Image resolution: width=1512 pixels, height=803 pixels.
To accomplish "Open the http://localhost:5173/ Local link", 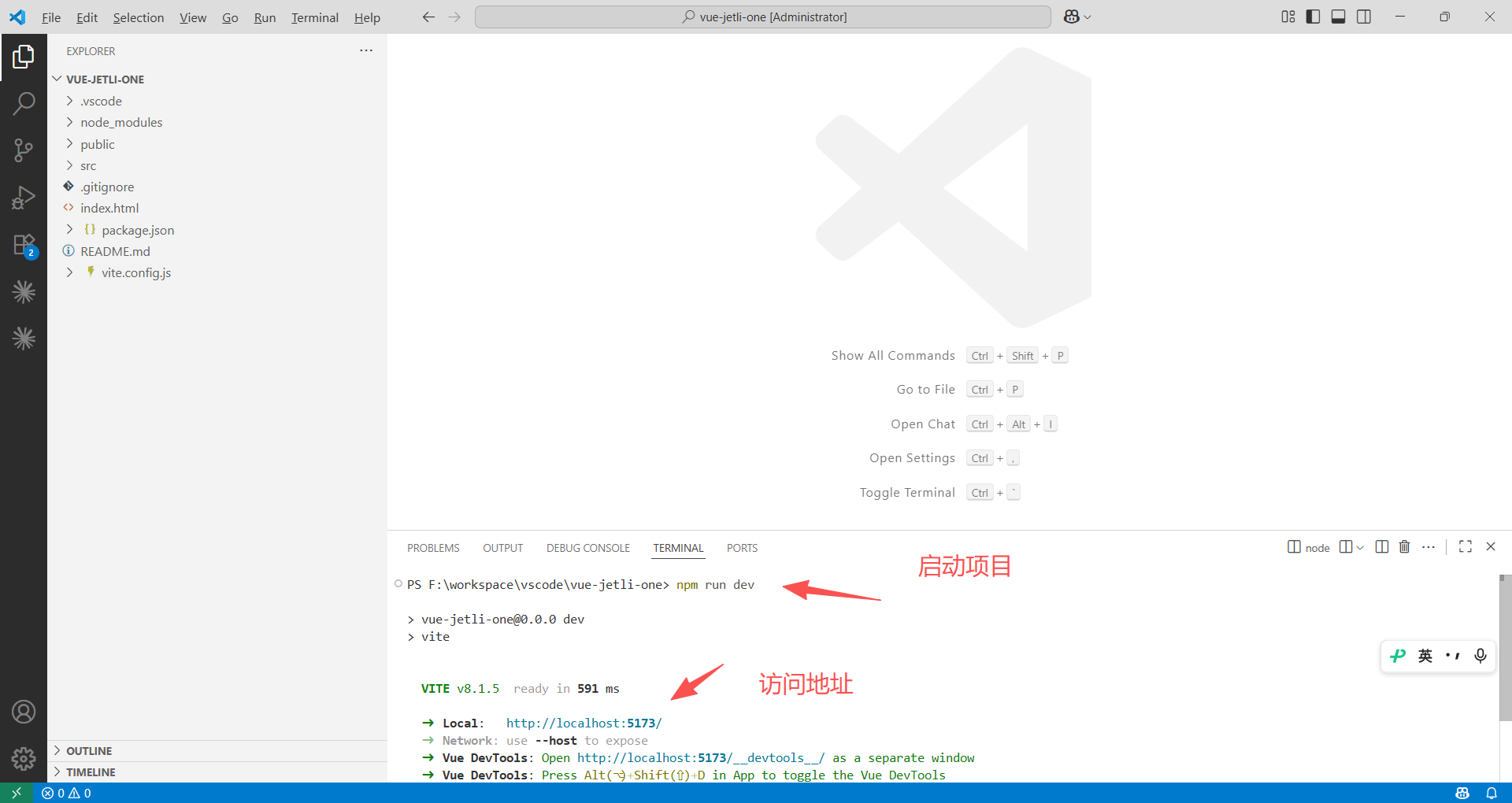I will pos(584,723).
